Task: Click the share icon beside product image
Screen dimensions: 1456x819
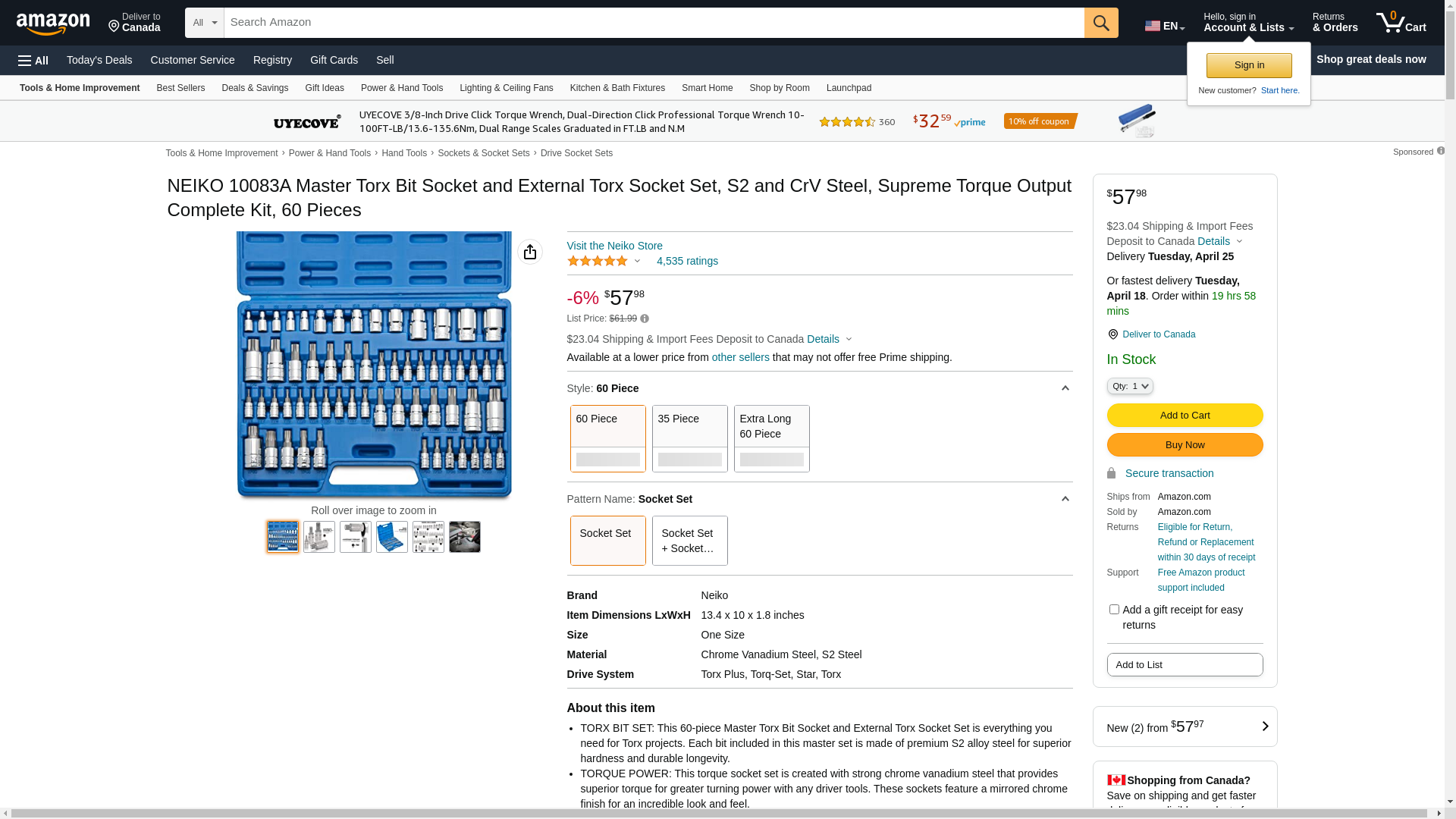Action: point(530,252)
